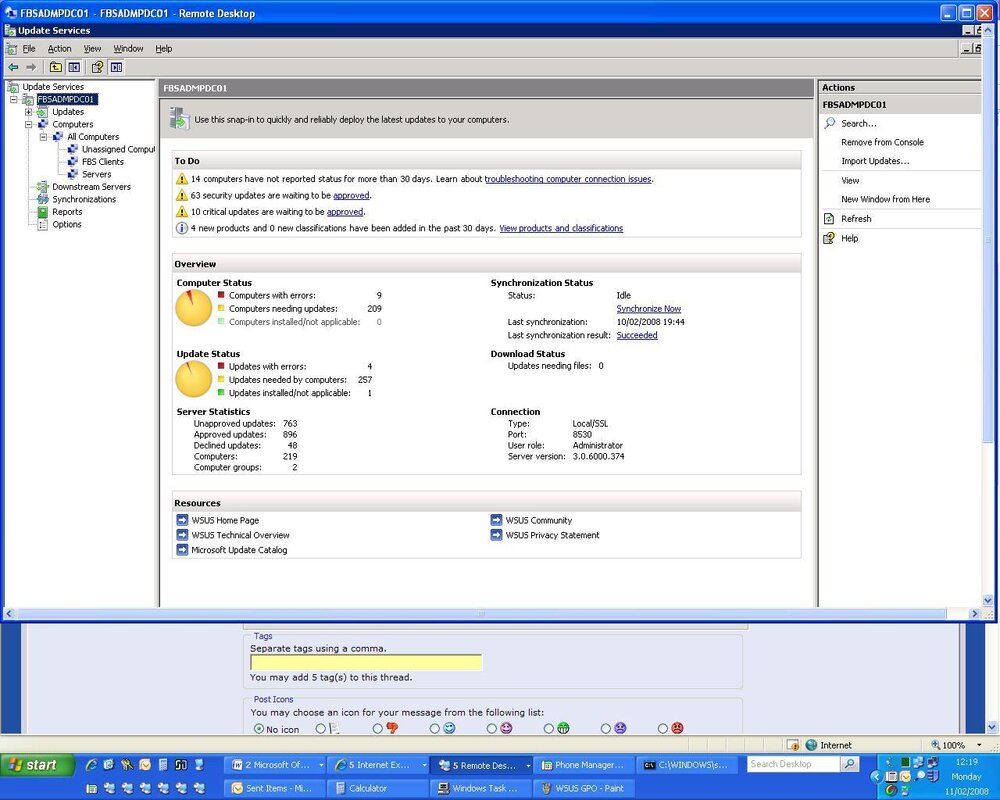This screenshot has width=1000, height=800.
Task: Click the Refresh icon in Actions pane
Action: click(x=829, y=219)
